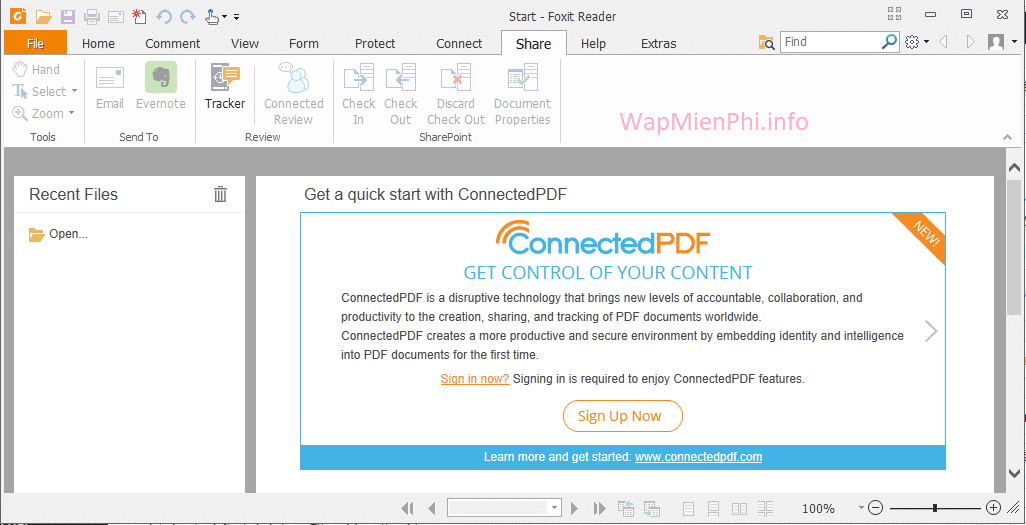The image size is (1026, 525).
Task: Open the search settings gear dropdown
Action: (x=917, y=43)
